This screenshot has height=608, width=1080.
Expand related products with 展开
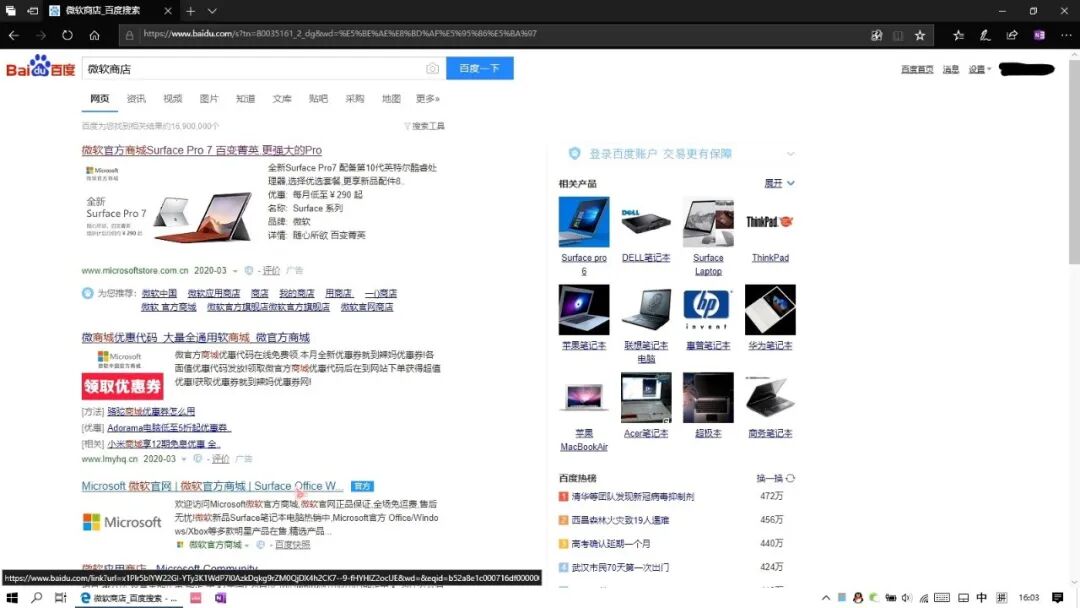[779, 183]
